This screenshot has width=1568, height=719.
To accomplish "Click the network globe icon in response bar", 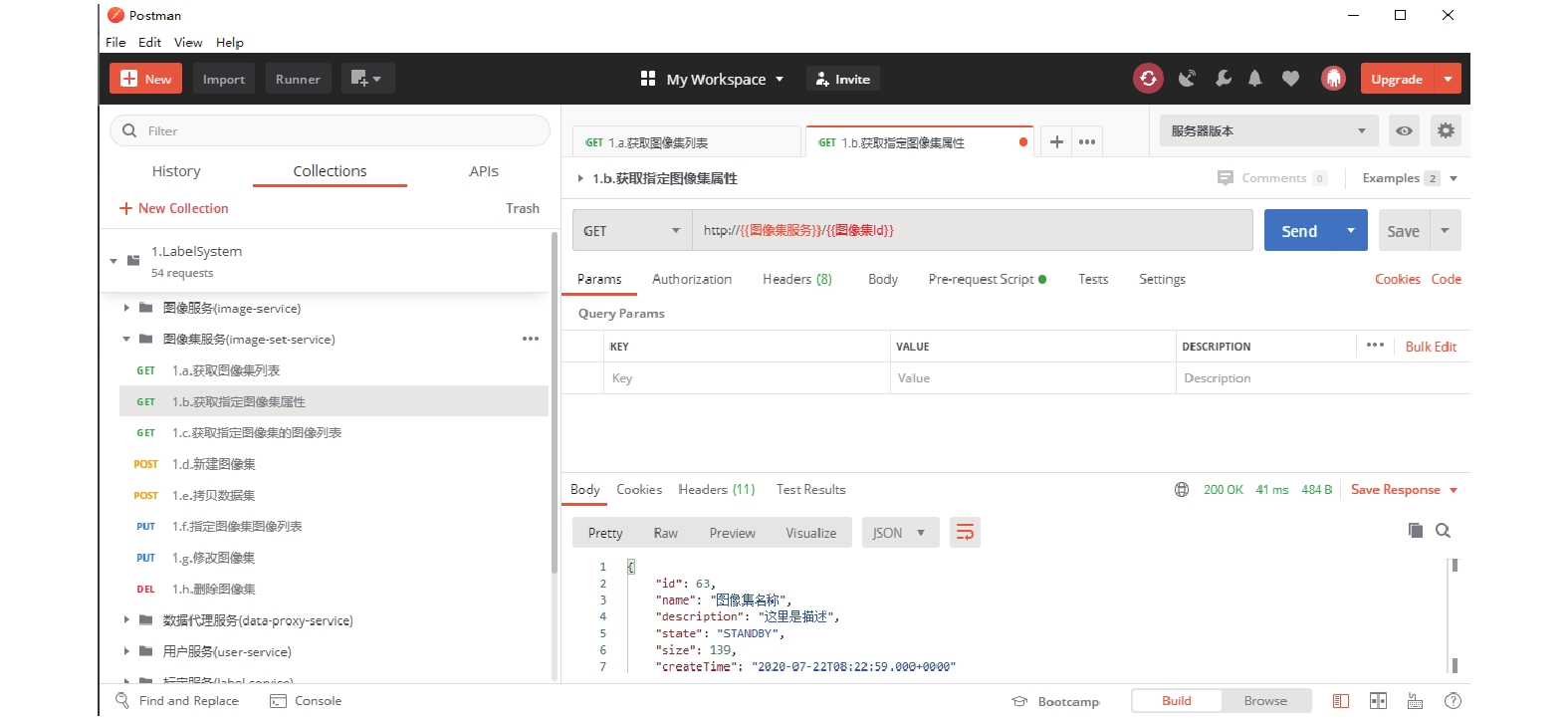I will (1182, 490).
